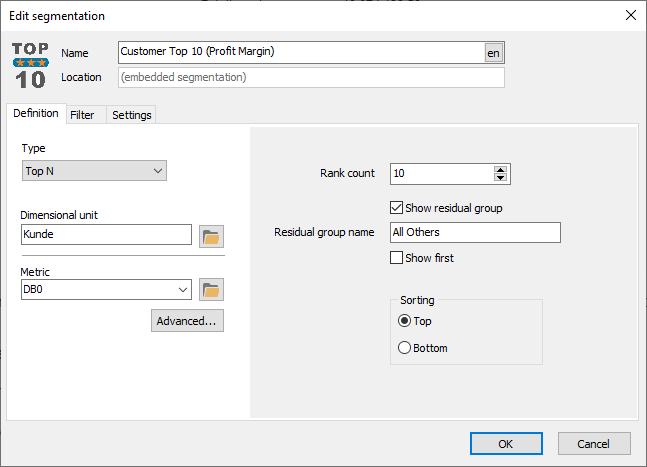Click the Location field
This screenshot has width=647, height=467.
pos(312,77)
